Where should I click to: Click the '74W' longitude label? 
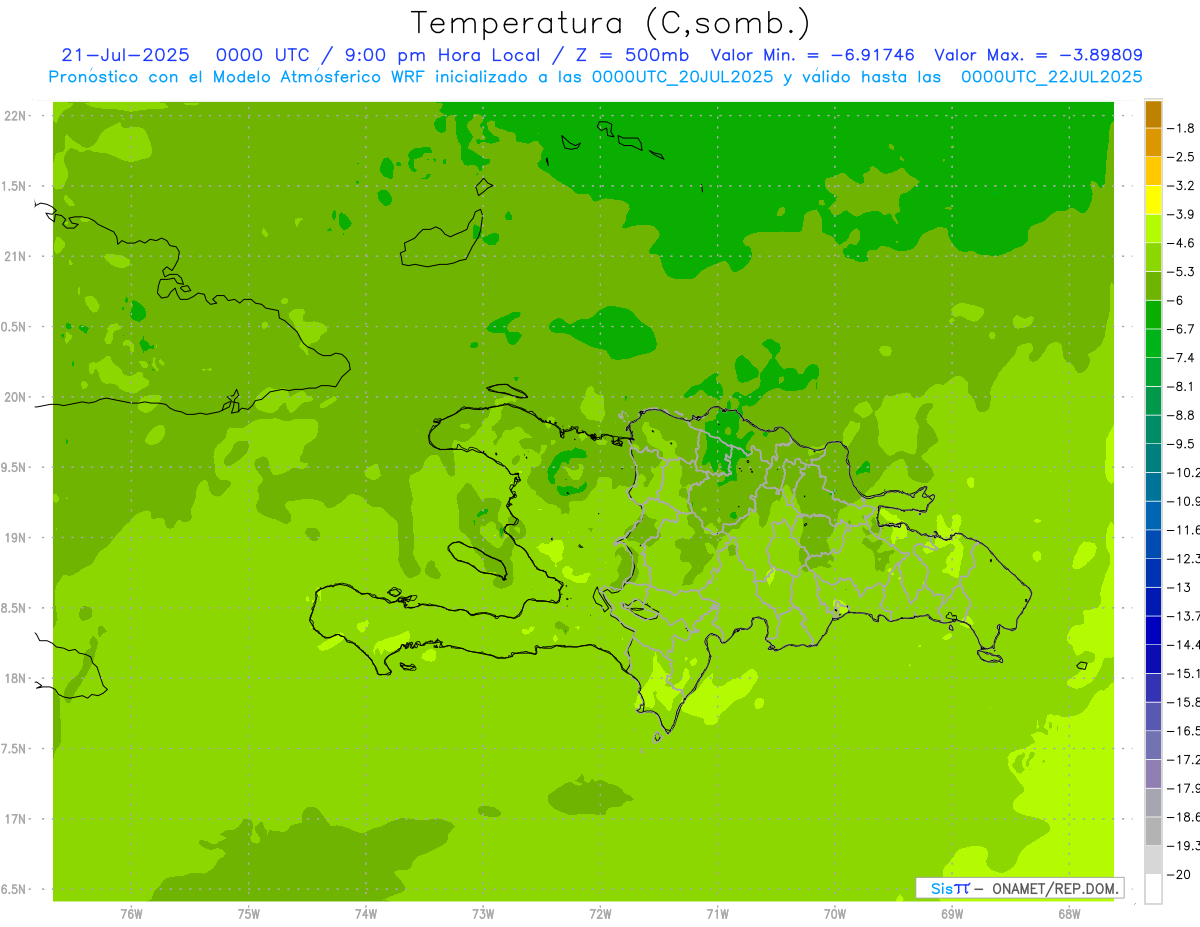tap(366, 913)
